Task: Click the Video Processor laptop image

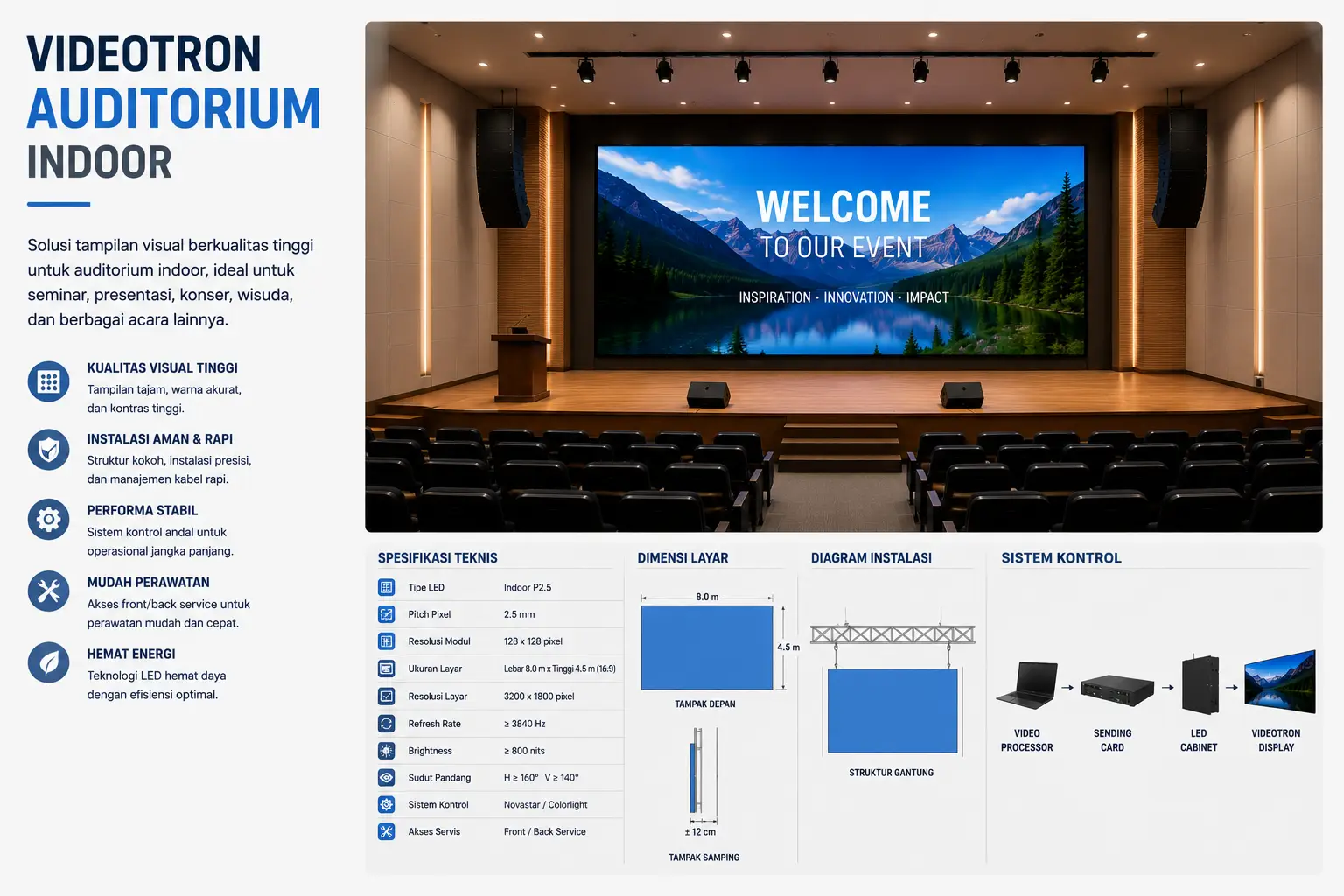Action: pyautogui.click(x=1027, y=685)
